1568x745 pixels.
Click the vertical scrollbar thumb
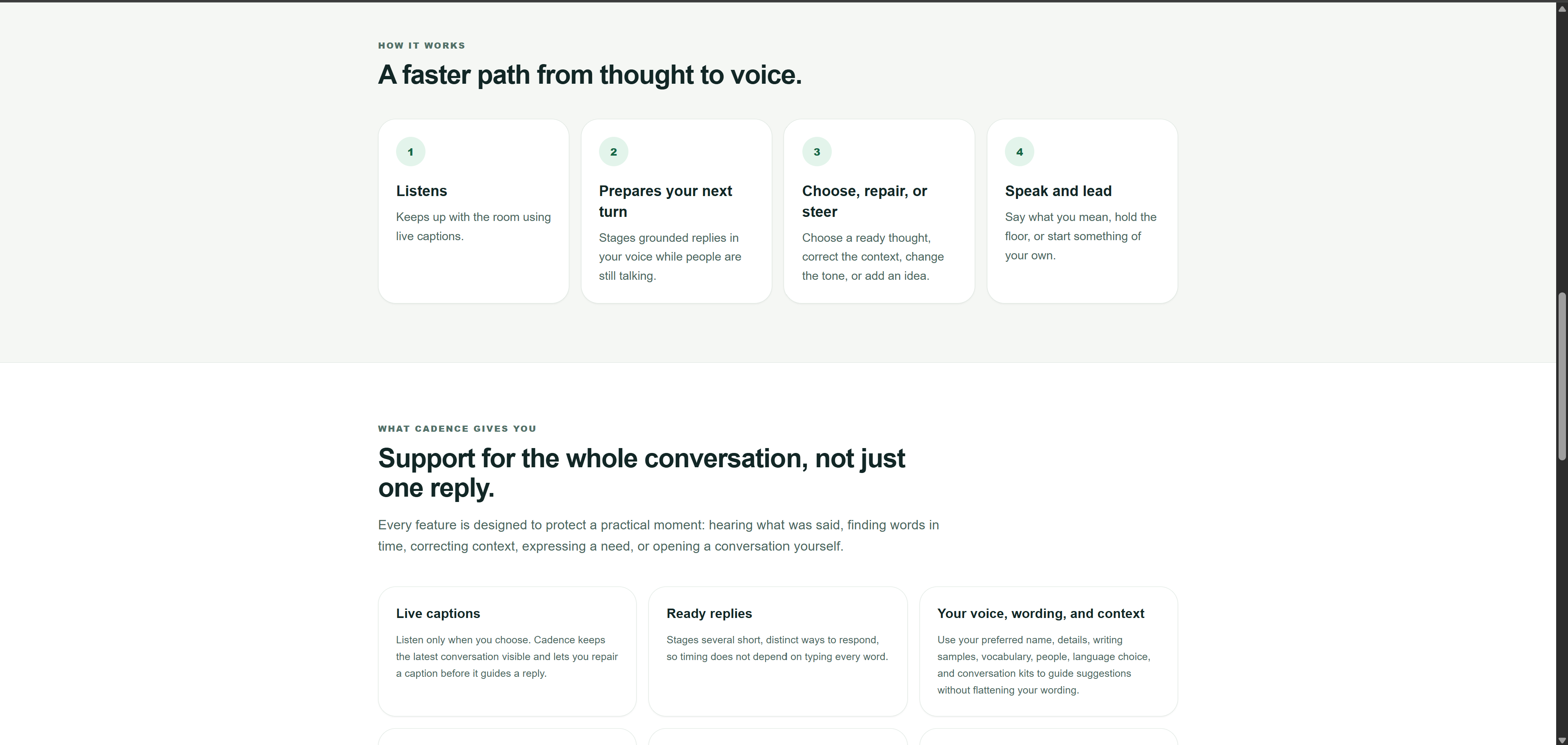[1561, 376]
